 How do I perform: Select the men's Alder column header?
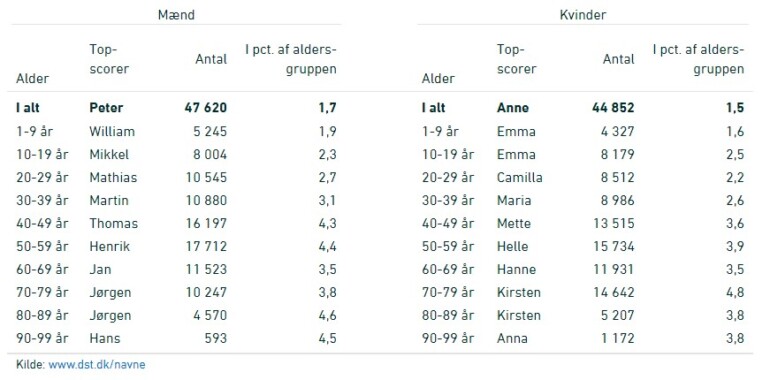pos(32,79)
